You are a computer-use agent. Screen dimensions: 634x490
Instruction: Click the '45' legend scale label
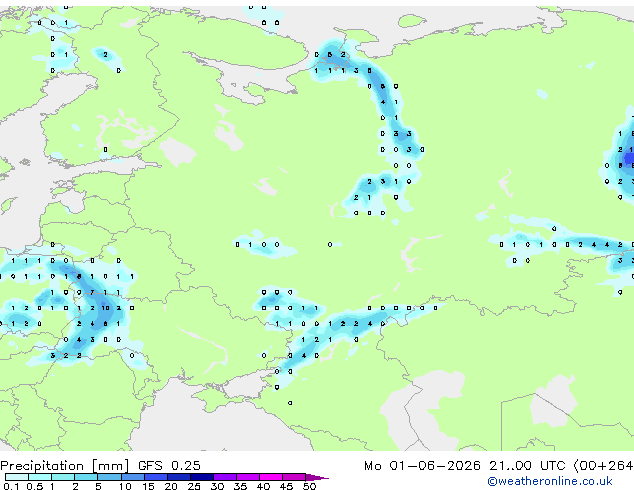(287, 486)
